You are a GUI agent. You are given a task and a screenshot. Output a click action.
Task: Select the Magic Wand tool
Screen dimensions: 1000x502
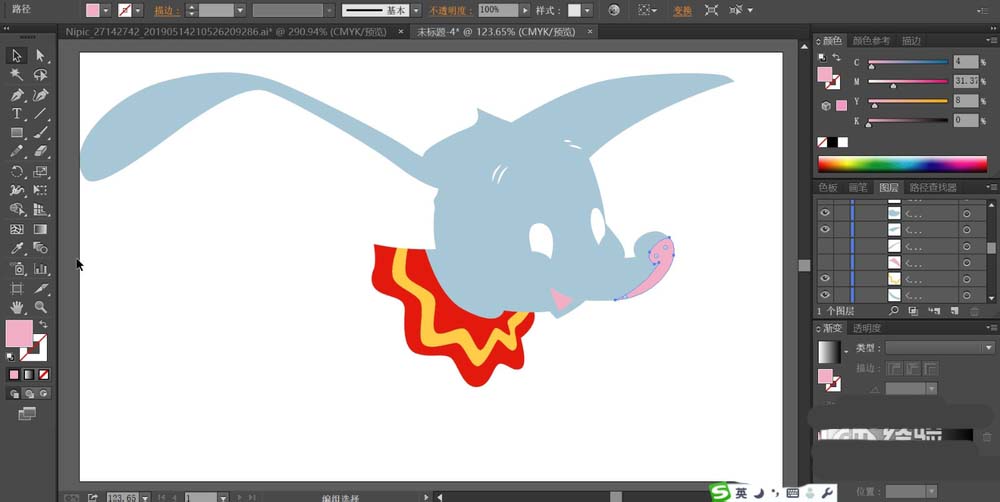(17, 75)
